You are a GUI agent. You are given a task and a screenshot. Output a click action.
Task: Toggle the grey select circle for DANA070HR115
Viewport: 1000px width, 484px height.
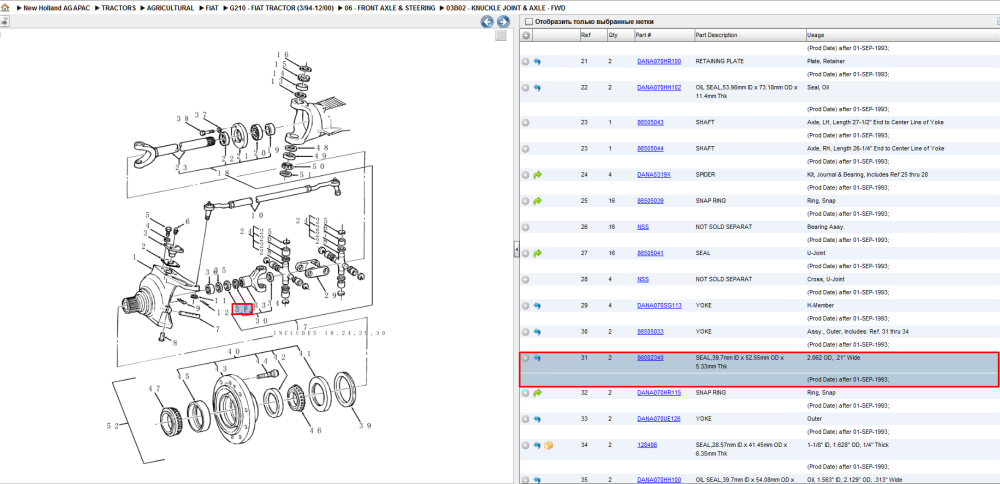coord(526,393)
